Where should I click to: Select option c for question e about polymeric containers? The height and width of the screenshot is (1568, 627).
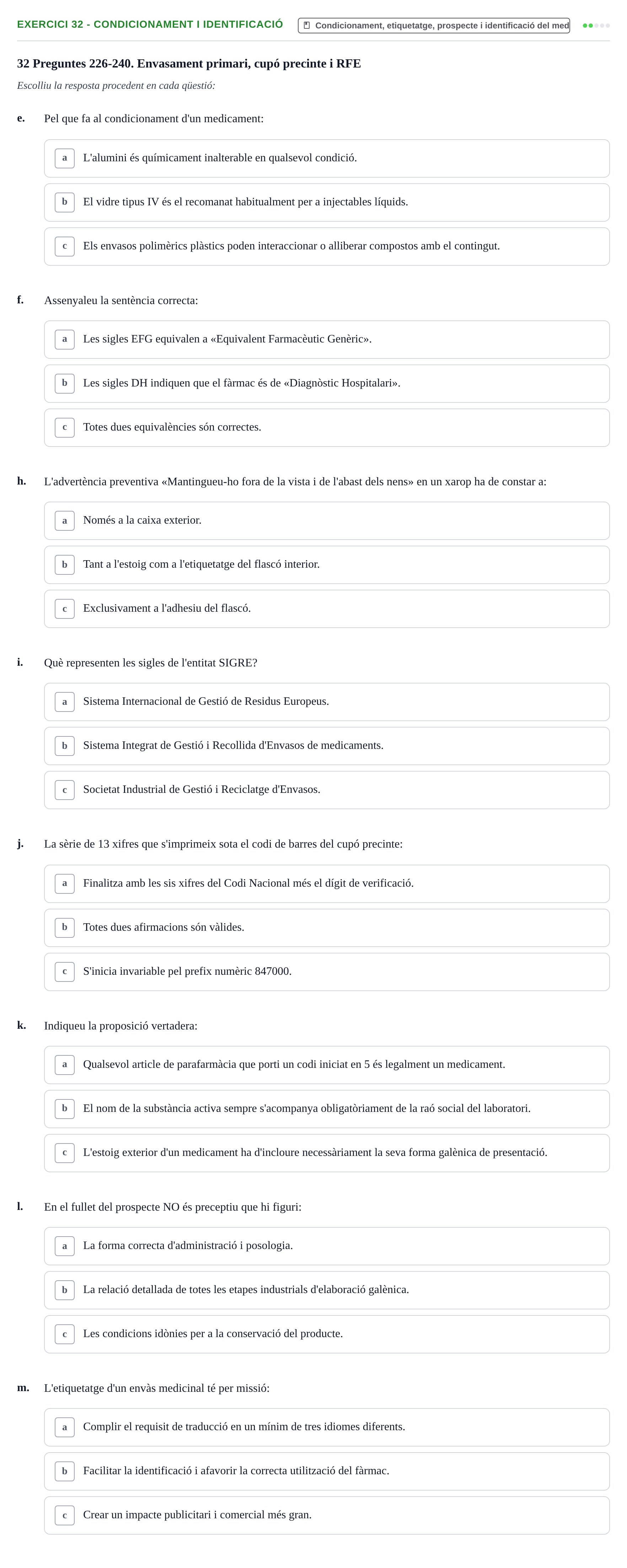coord(327,247)
